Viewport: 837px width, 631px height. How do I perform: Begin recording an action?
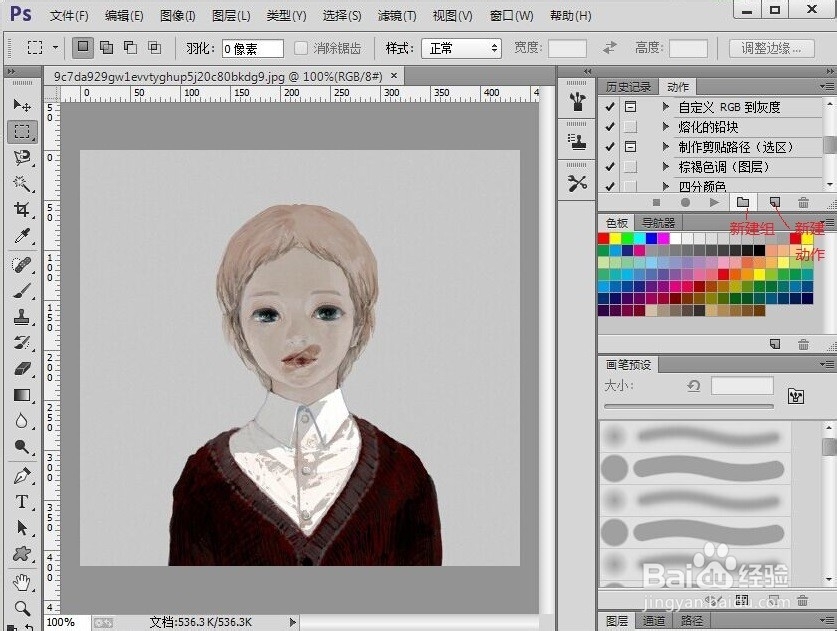[685, 202]
